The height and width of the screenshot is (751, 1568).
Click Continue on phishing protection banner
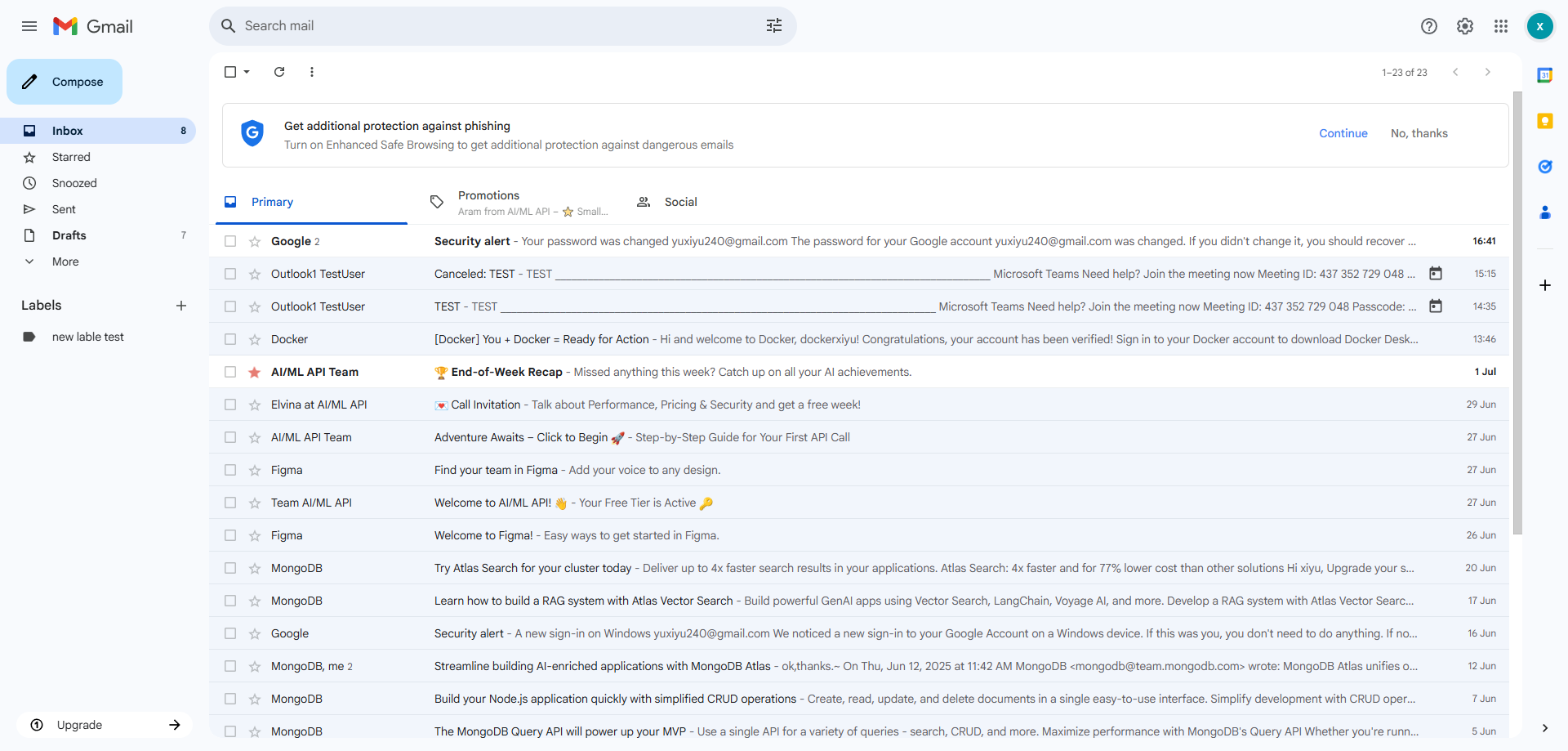point(1343,133)
